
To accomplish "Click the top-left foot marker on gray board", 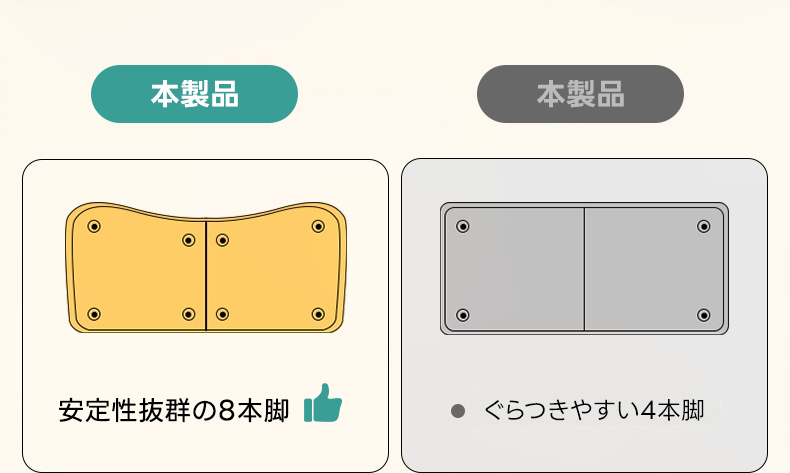I will pyautogui.click(x=463, y=226).
